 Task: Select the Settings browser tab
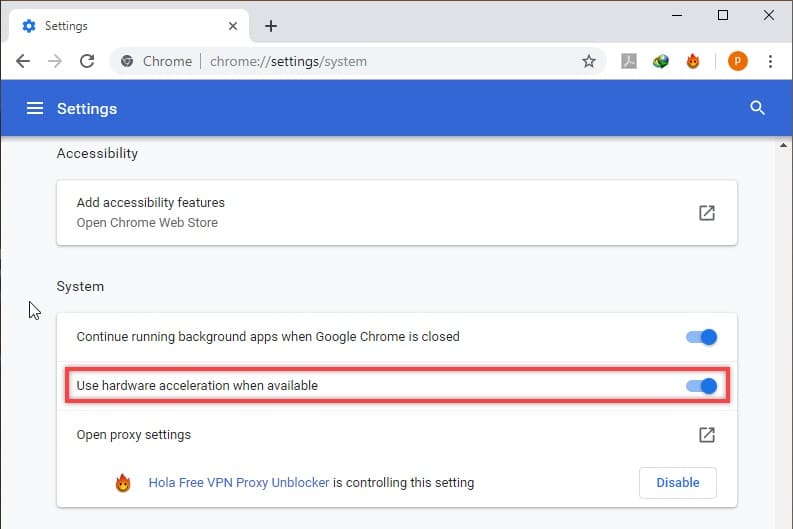(x=129, y=26)
